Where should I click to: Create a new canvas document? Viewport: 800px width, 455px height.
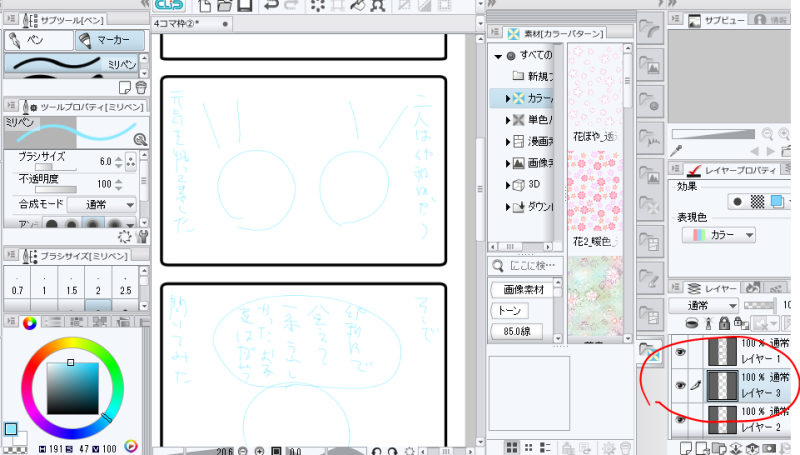coord(205,6)
